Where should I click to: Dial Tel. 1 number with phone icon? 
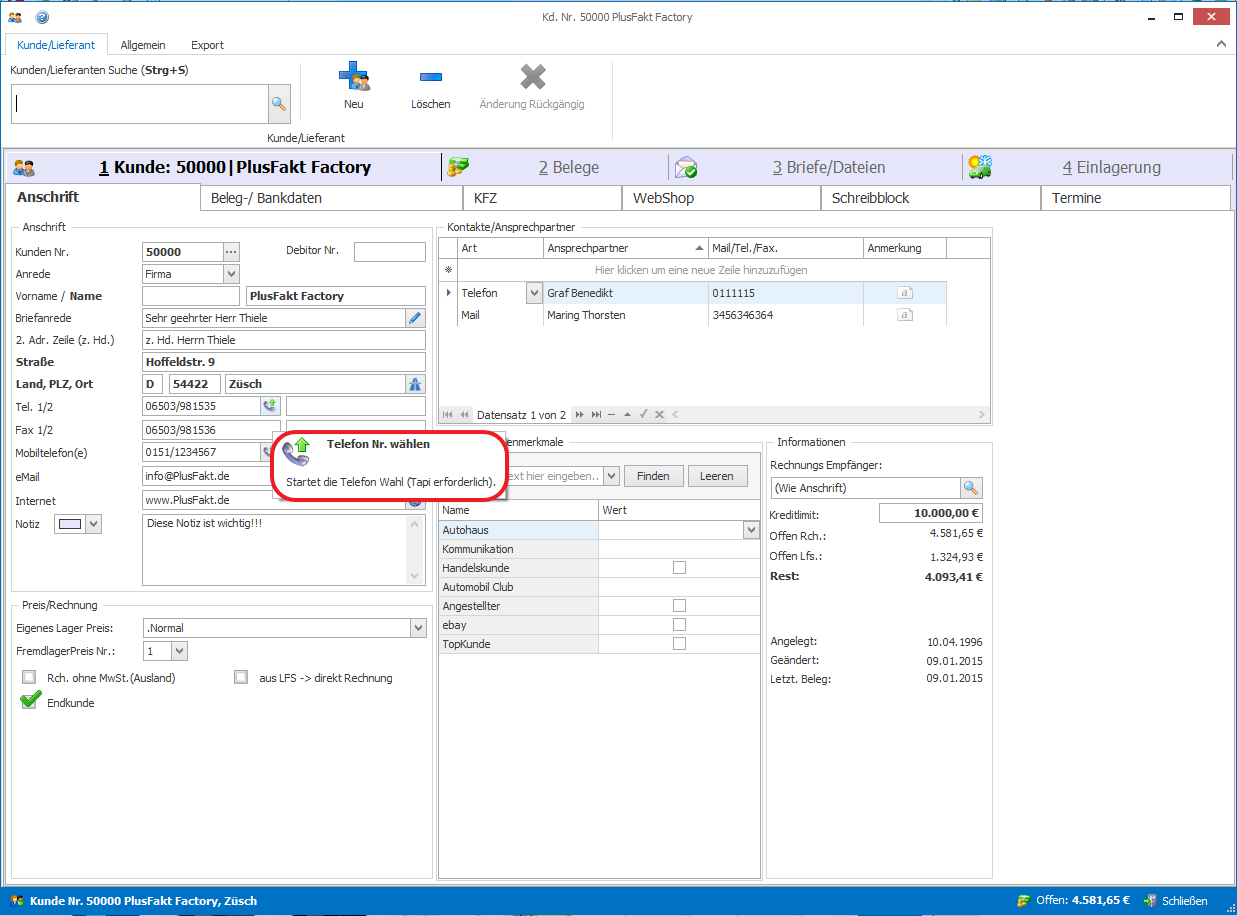269,406
